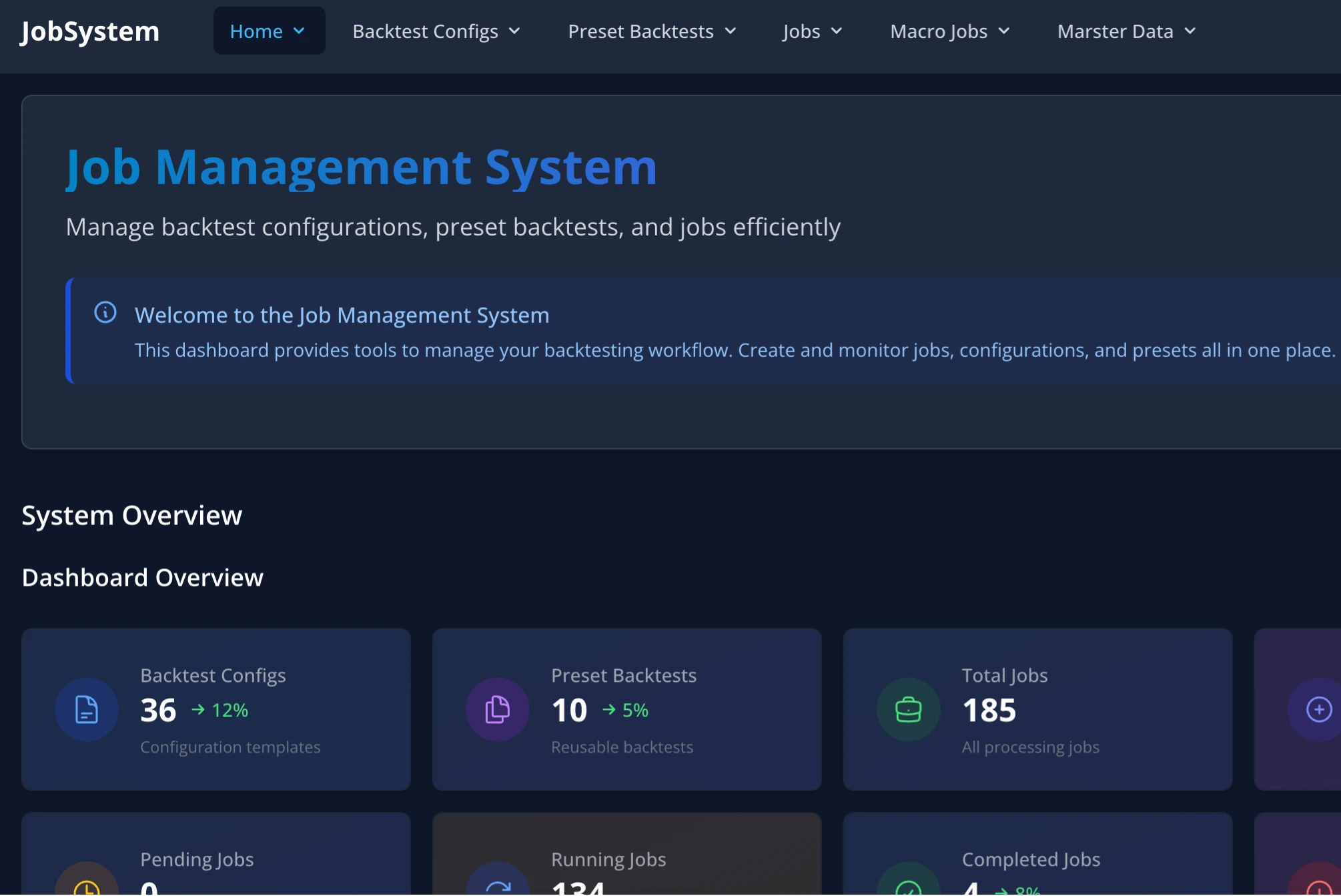Screen dimensions: 1341x896
Task: Click the trend arrow next to 5%
Action: click(609, 709)
